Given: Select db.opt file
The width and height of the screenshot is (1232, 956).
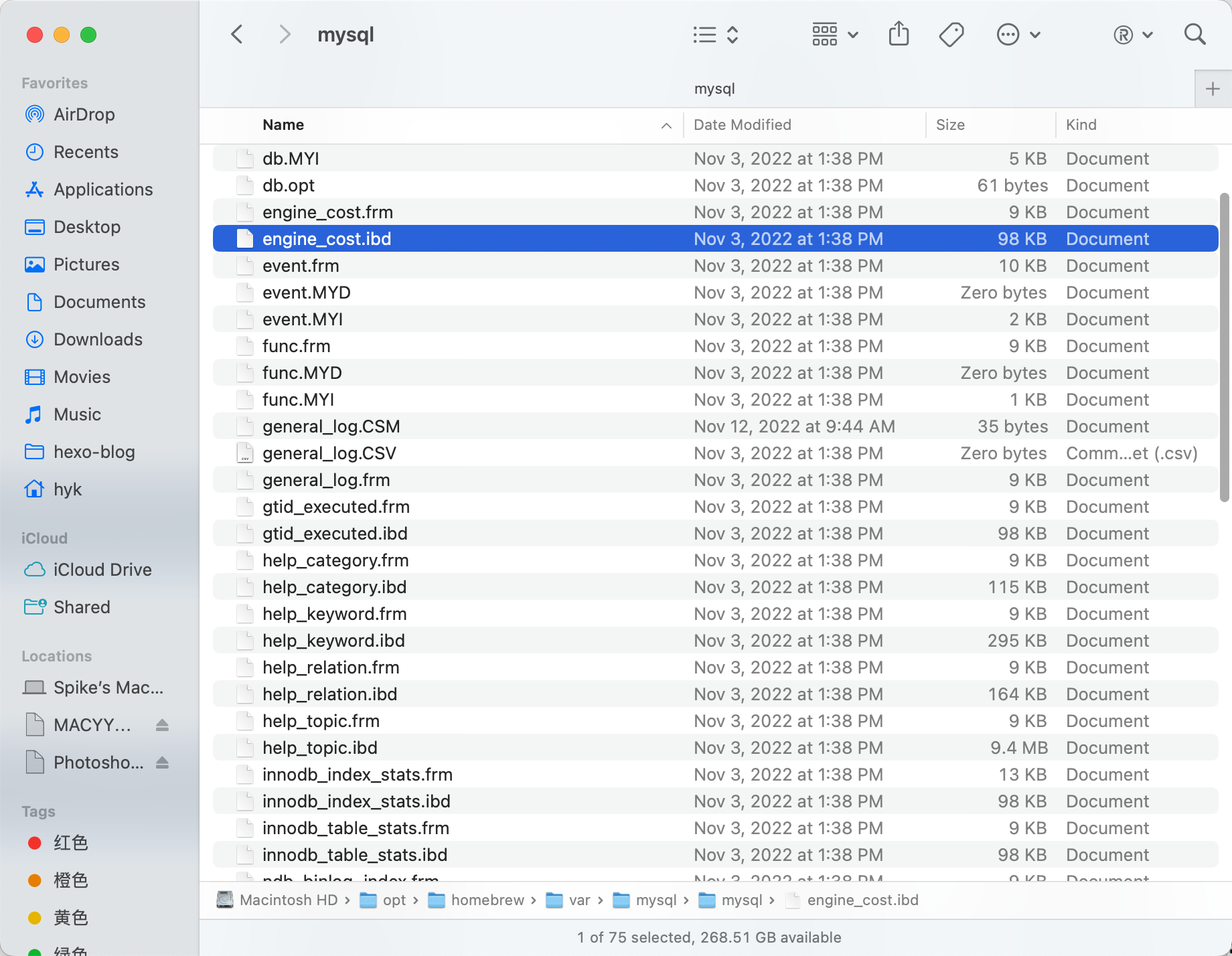Looking at the screenshot, I should 715,185.
